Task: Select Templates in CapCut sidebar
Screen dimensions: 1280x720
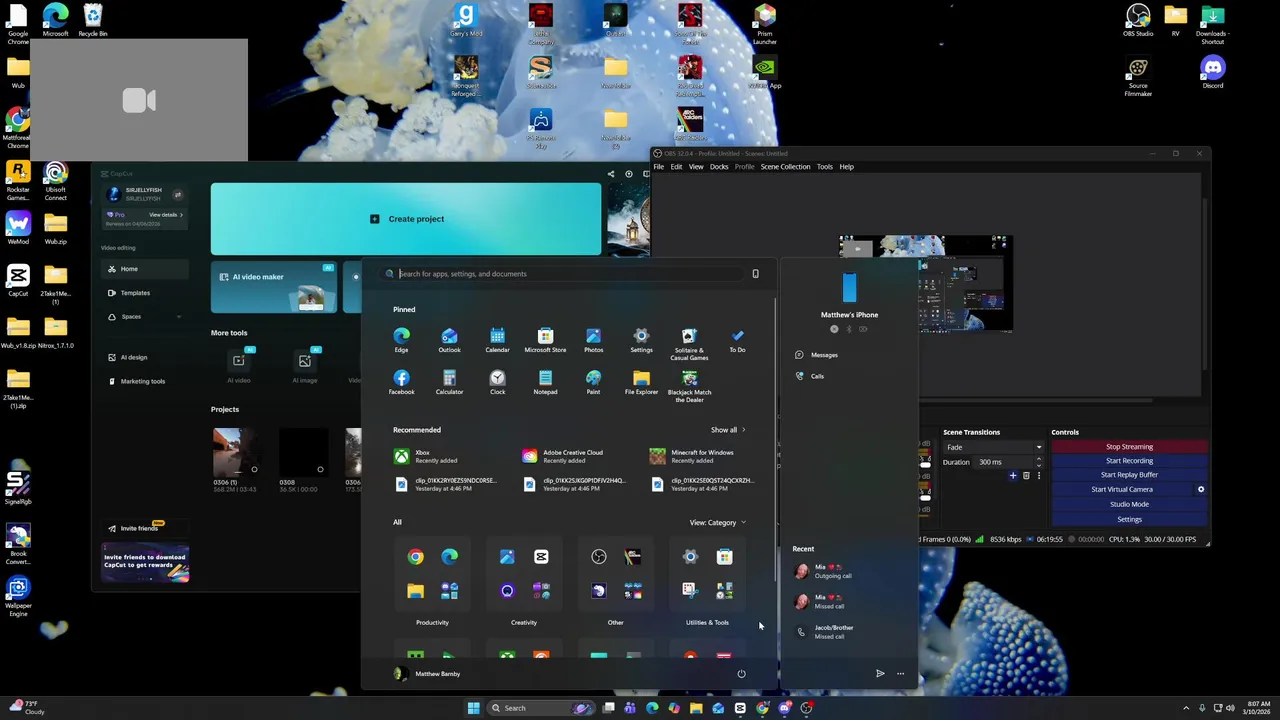Action: (144, 293)
